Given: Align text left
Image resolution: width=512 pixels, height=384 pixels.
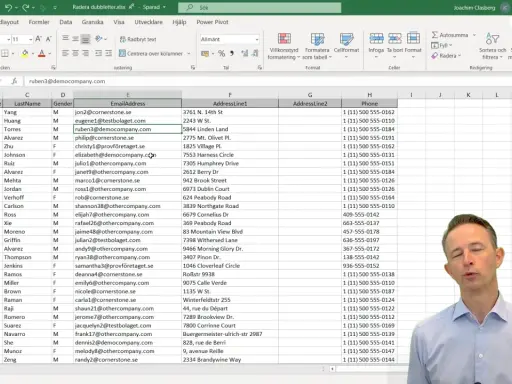Looking at the screenshot, I should click(65, 53).
